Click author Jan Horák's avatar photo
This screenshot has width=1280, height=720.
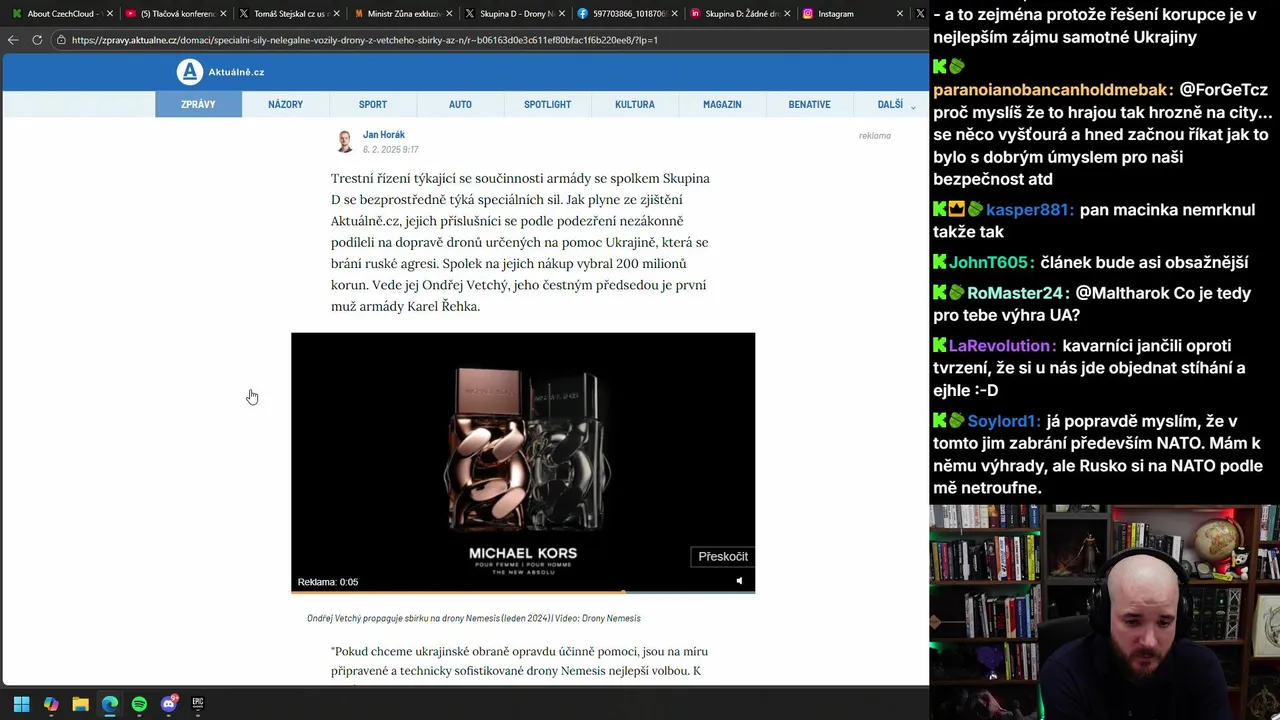coord(345,141)
